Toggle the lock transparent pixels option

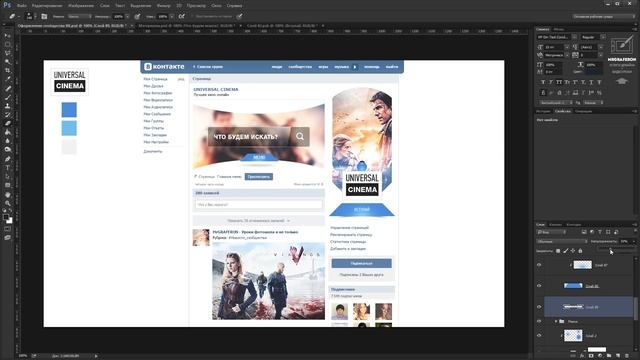[558, 251]
